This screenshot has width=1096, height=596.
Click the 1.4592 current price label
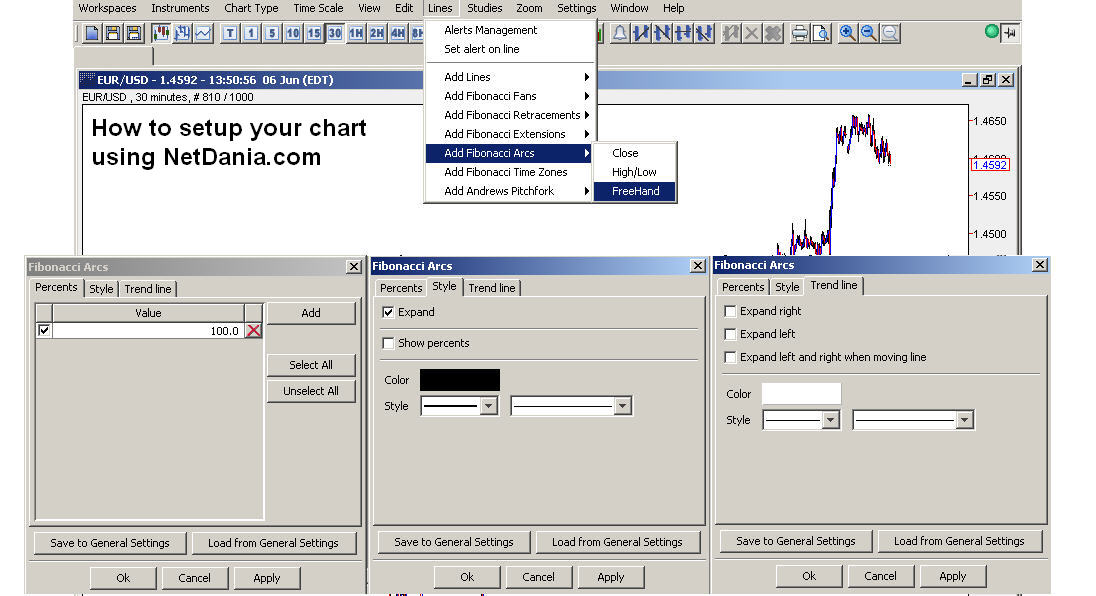tap(990, 165)
